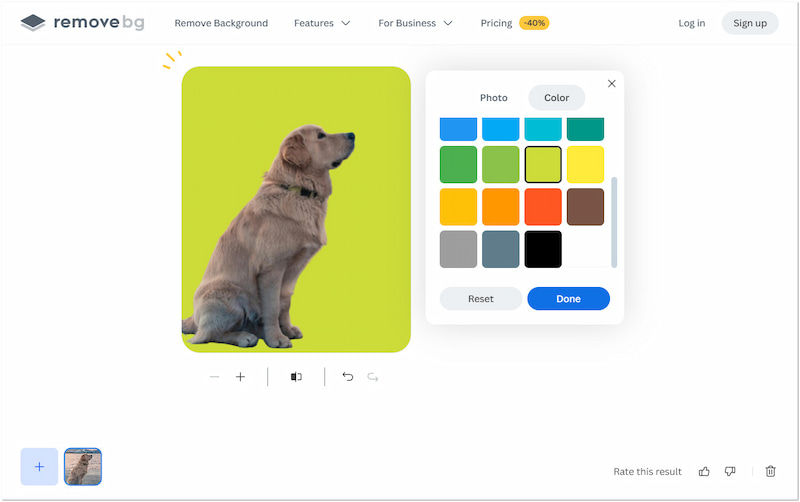Click the Reset button
Image resolution: width=800 pixels, height=502 pixels.
pos(481,299)
